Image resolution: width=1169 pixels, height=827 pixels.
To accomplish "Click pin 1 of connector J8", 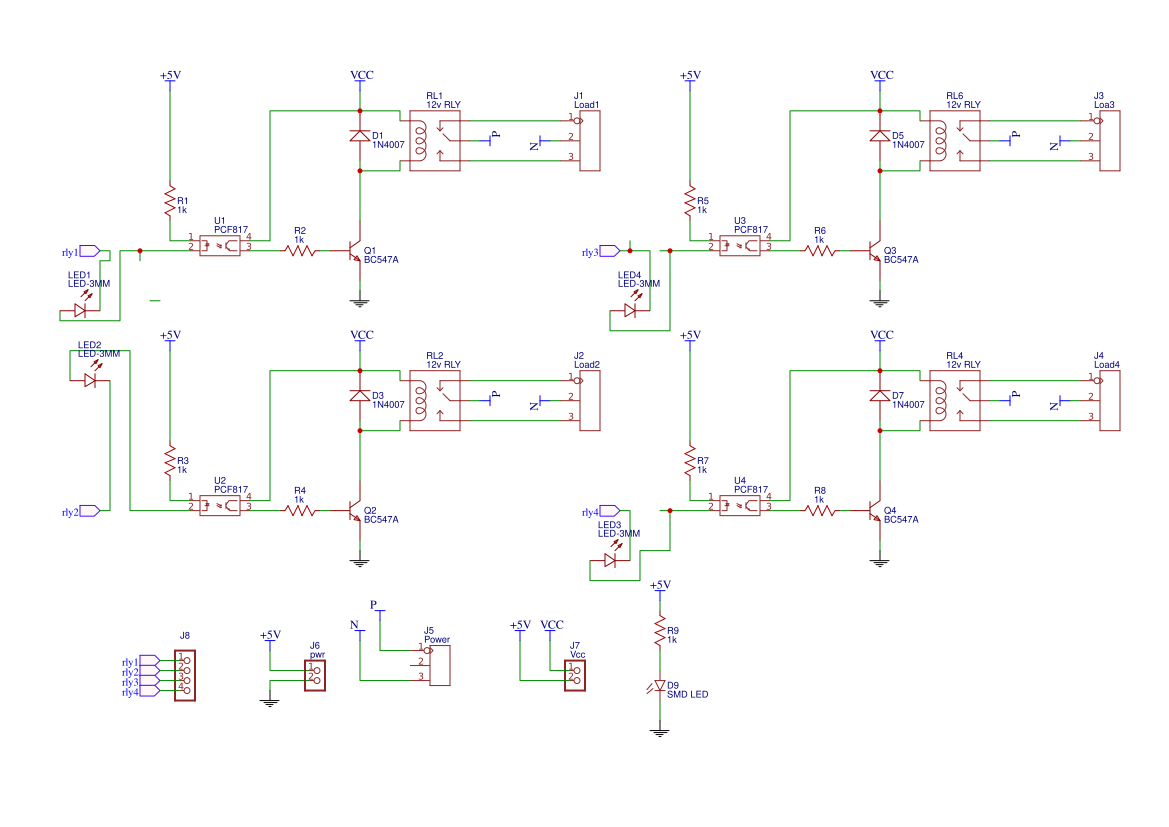I will pyautogui.click(x=187, y=660).
